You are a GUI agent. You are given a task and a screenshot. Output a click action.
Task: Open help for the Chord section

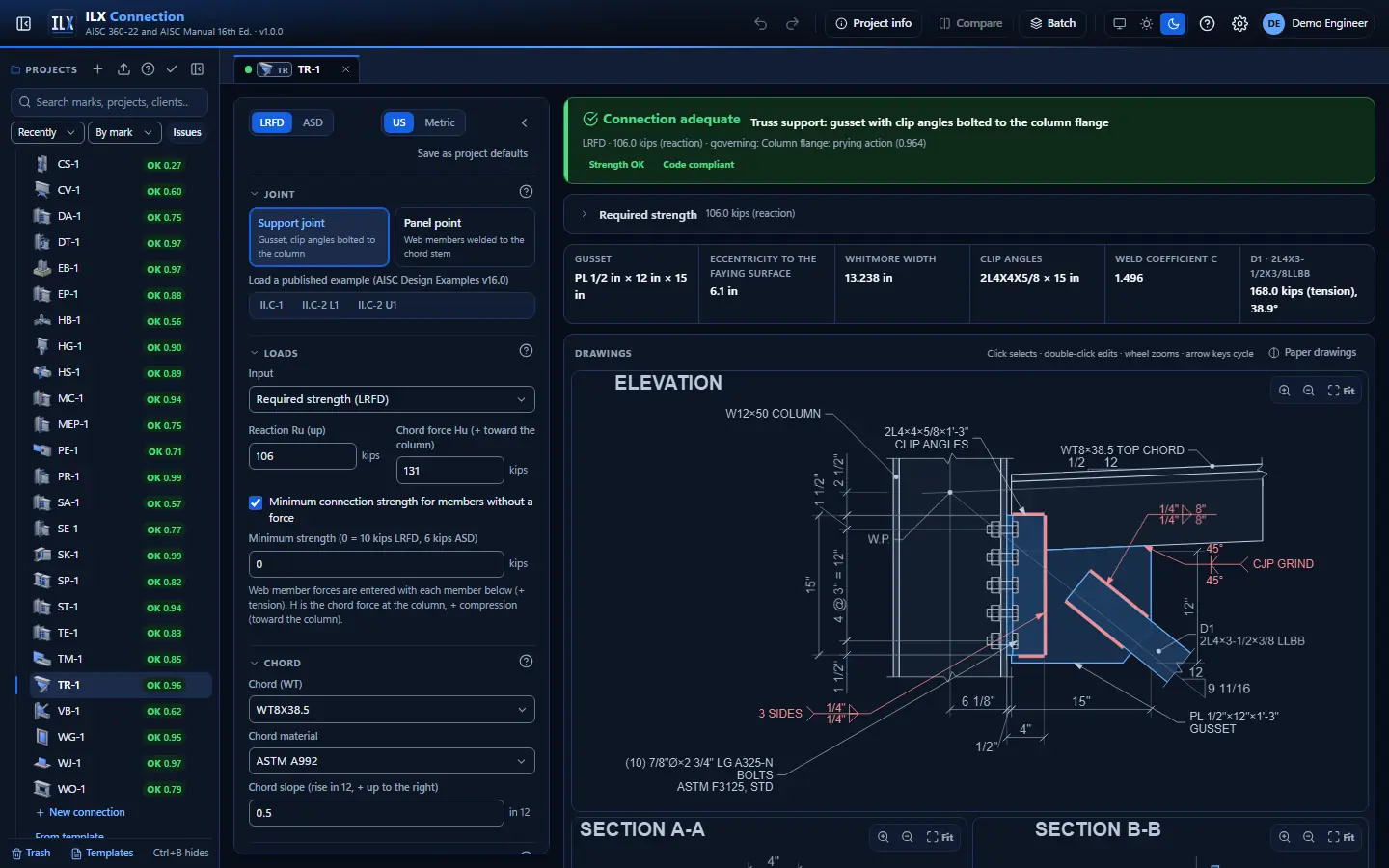coord(526,662)
